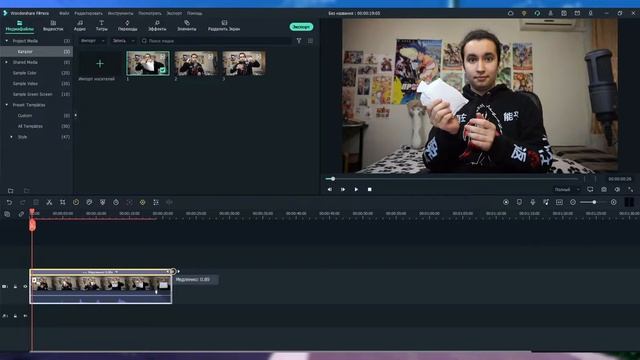
Task: Stop the preview playback
Action: [x=369, y=189]
